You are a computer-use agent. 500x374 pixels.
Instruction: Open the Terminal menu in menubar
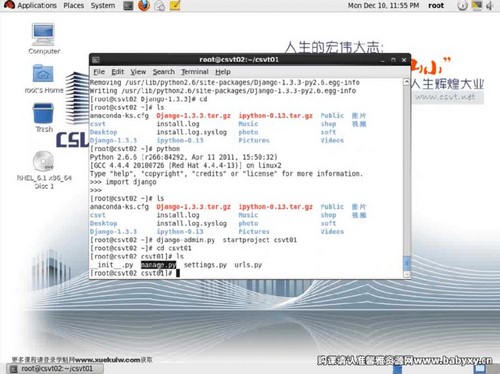(195, 72)
